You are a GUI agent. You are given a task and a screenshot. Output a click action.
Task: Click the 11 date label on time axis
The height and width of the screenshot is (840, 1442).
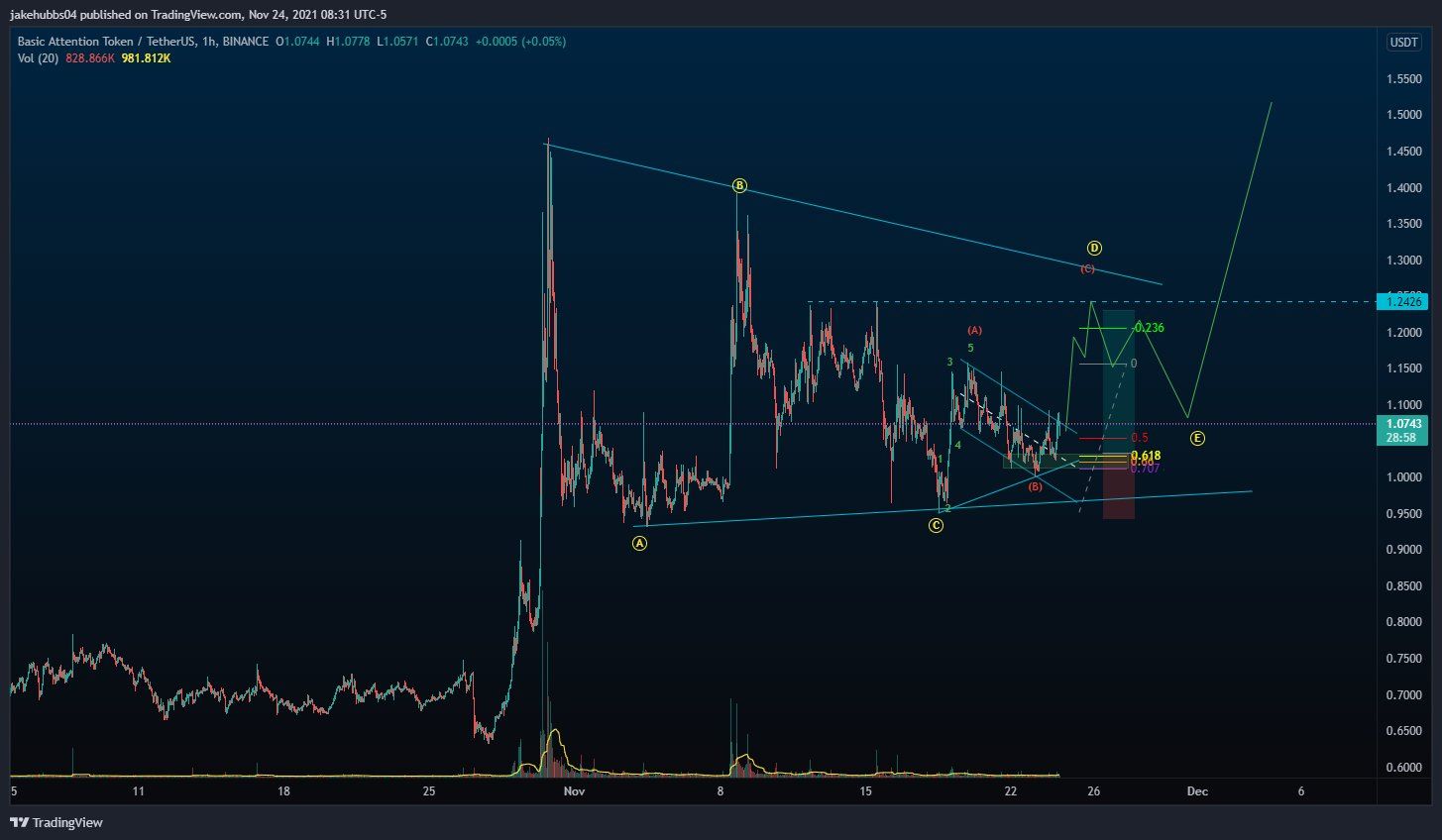tap(139, 791)
